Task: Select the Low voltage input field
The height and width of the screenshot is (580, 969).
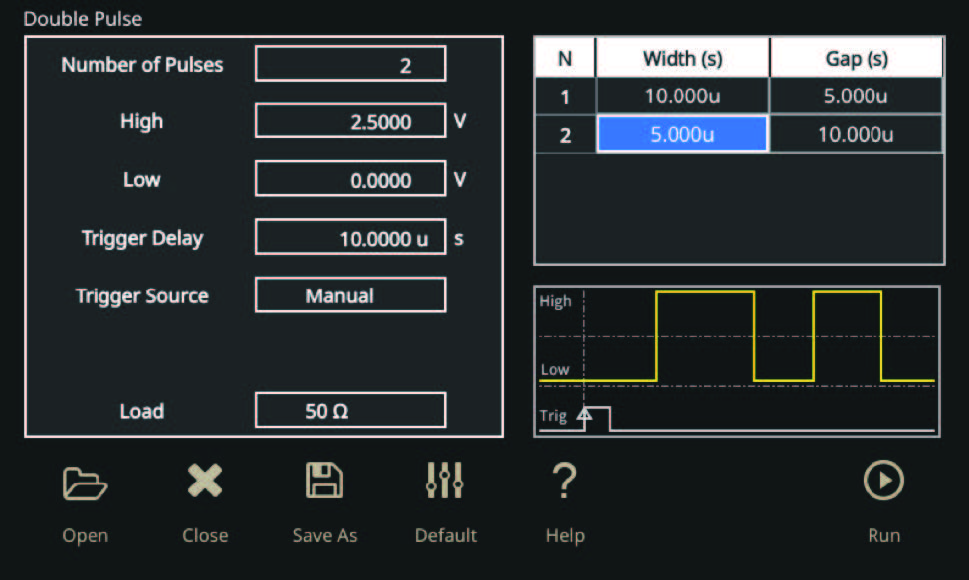Action: [350, 180]
